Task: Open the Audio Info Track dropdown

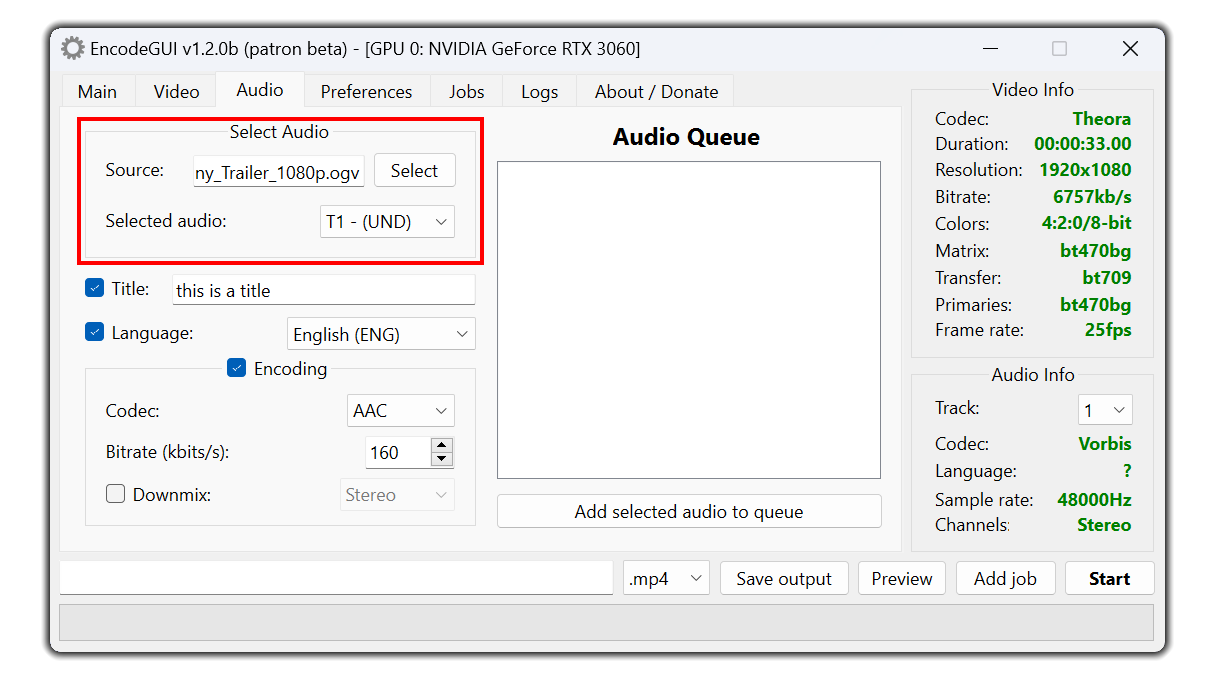Action: pyautogui.click(x=1105, y=410)
